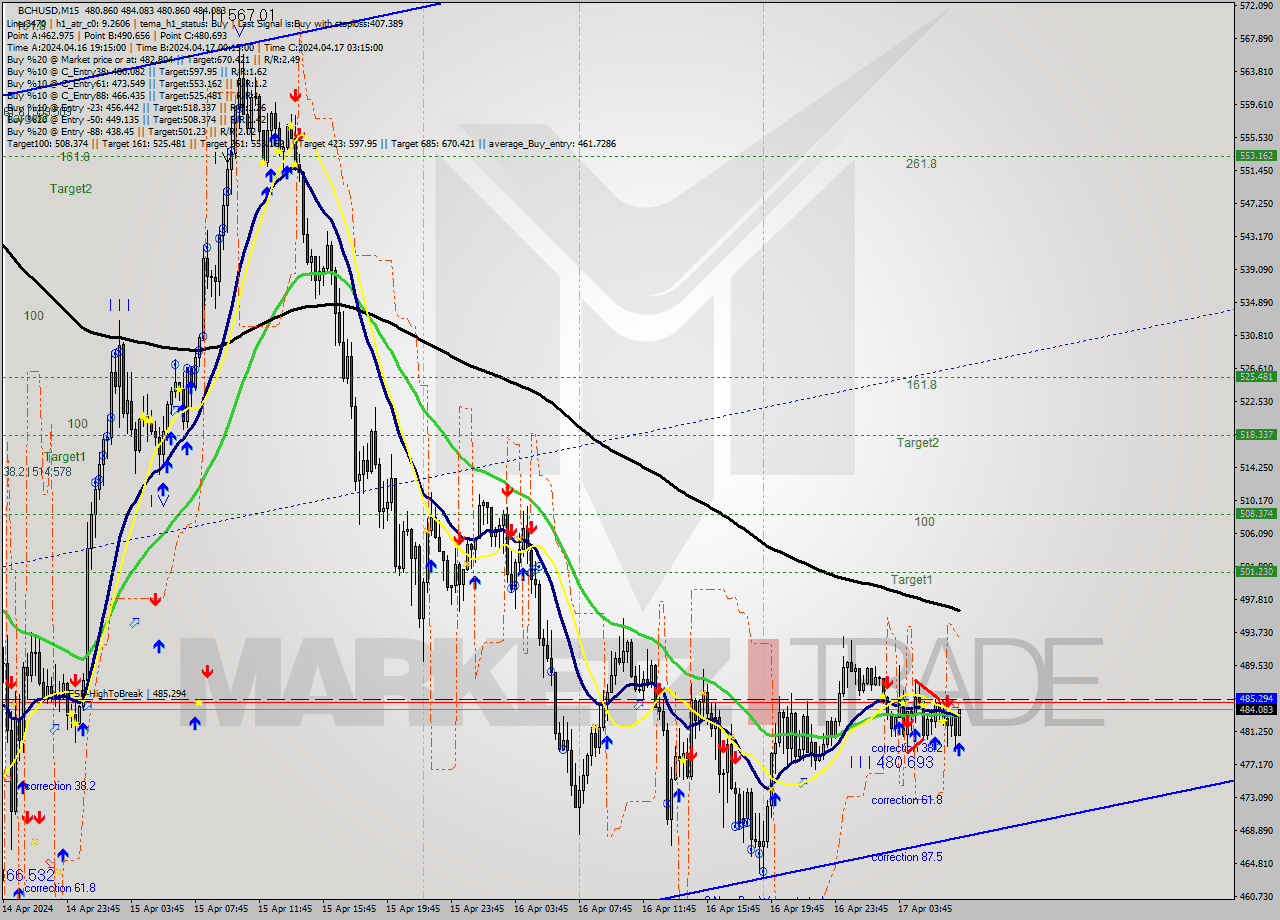Click the 510.170 price axis label

pos(1256,500)
